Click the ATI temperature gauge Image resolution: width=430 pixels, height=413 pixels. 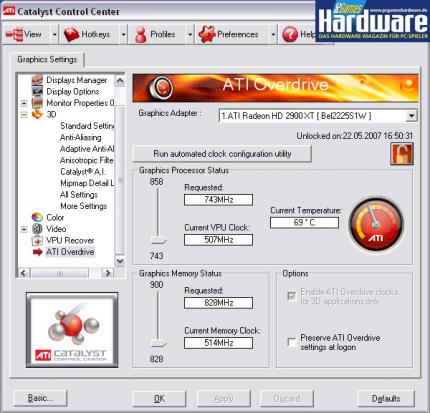coord(376,224)
